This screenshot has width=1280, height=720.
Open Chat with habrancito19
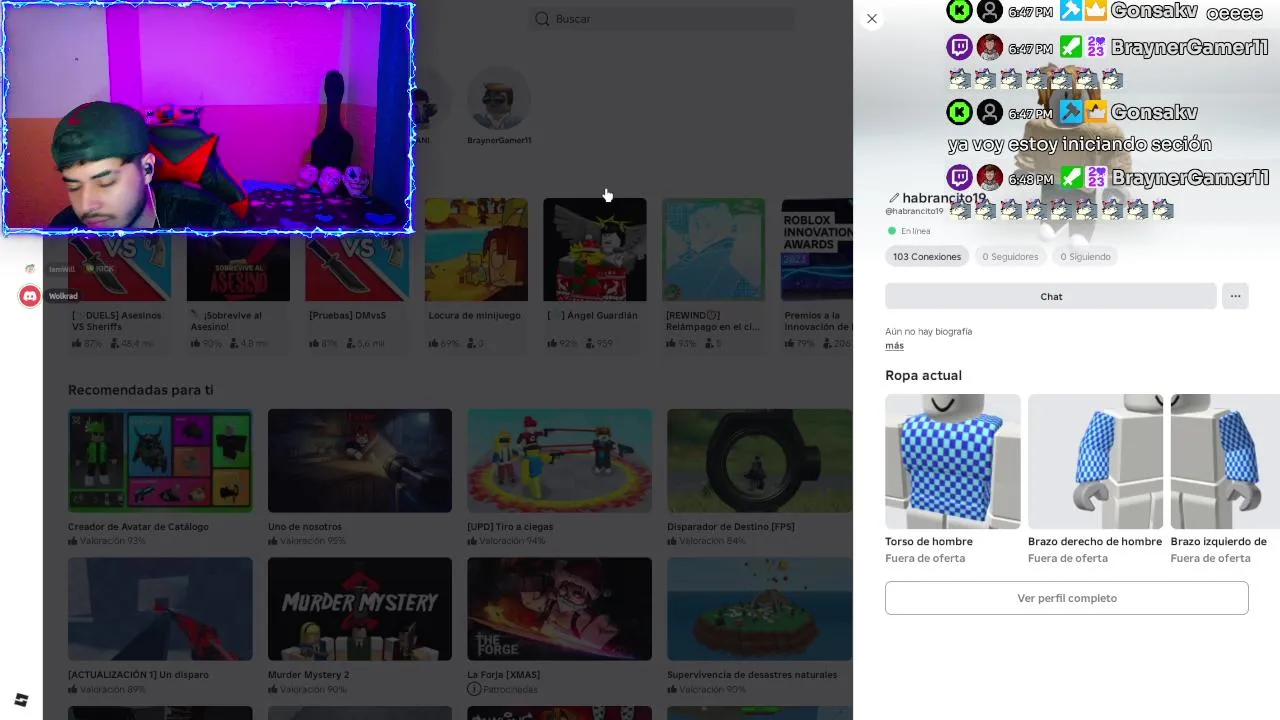1051,296
